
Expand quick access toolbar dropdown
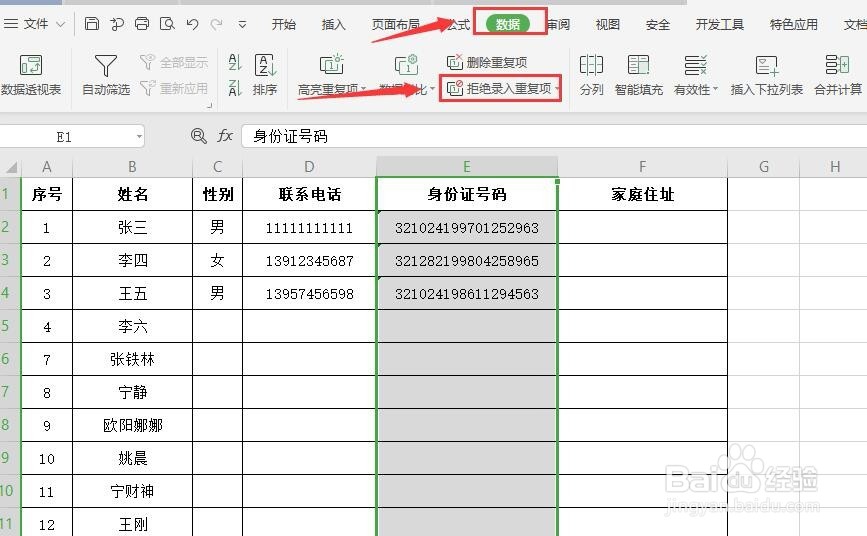point(242,24)
